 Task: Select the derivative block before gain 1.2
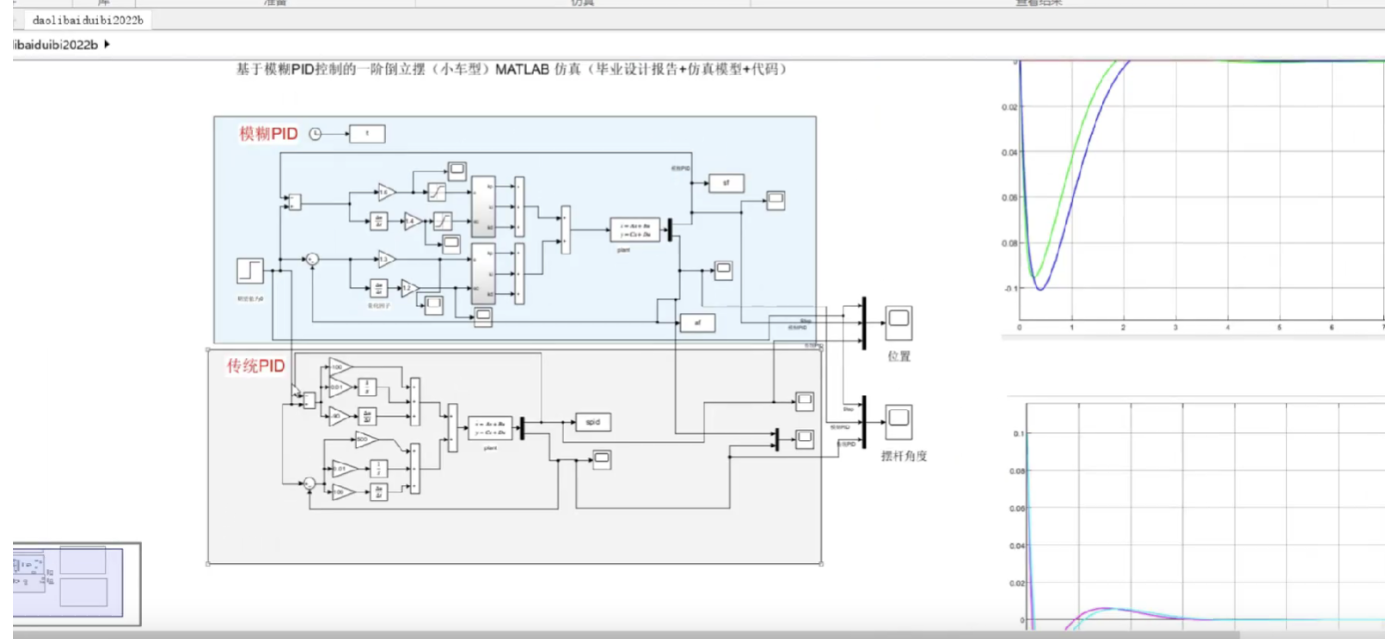[379, 288]
